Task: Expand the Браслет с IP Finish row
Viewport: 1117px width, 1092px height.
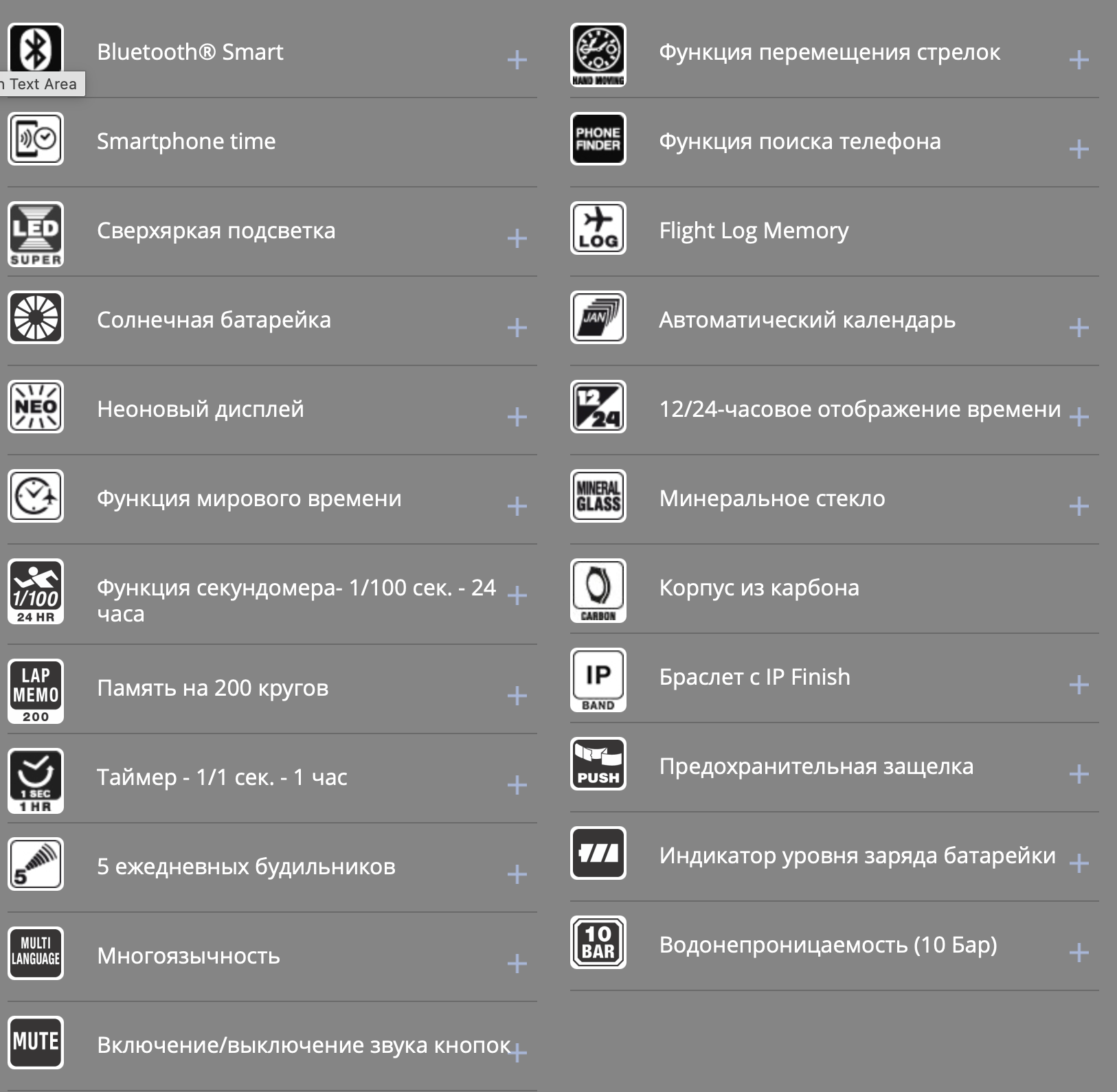Action: [1079, 685]
